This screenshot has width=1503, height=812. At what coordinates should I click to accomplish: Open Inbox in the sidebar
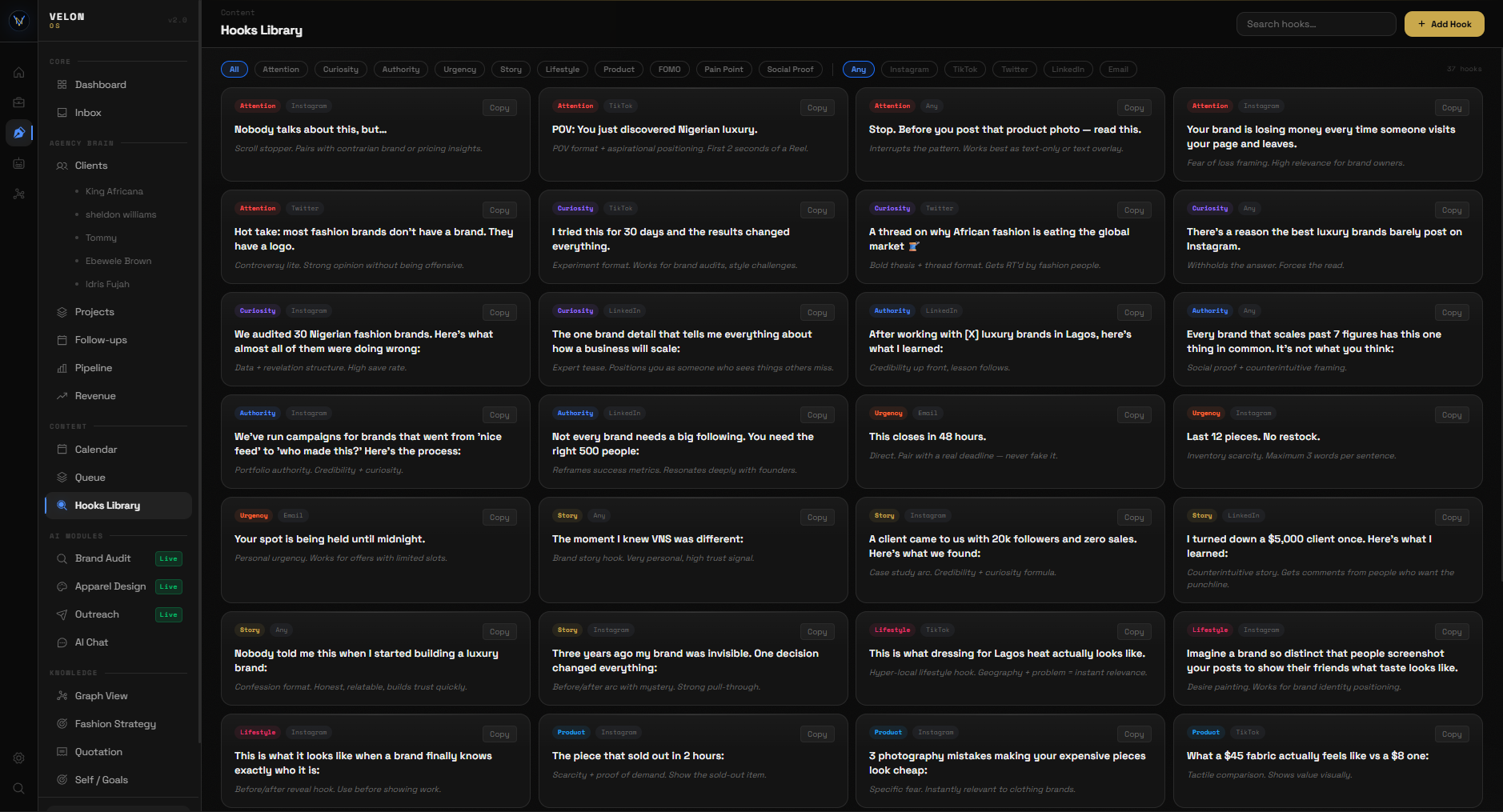coord(118,113)
